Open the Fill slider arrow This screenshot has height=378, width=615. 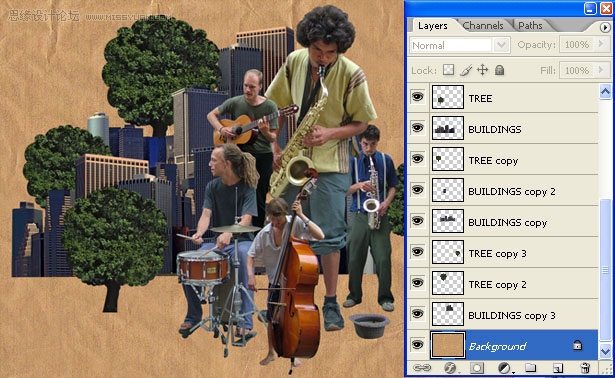pyautogui.click(x=601, y=70)
